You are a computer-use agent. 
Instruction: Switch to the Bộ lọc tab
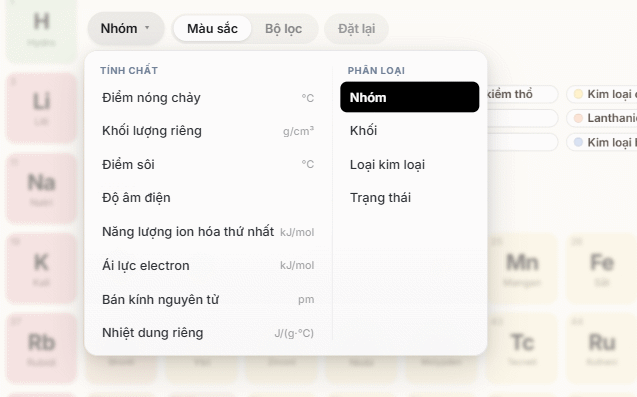coord(284,29)
